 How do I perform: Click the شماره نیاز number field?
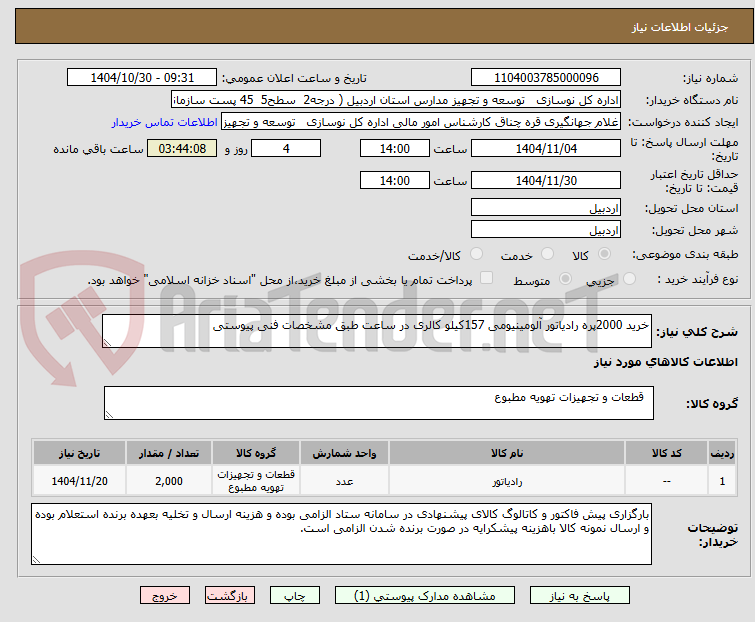coord(546,78)
